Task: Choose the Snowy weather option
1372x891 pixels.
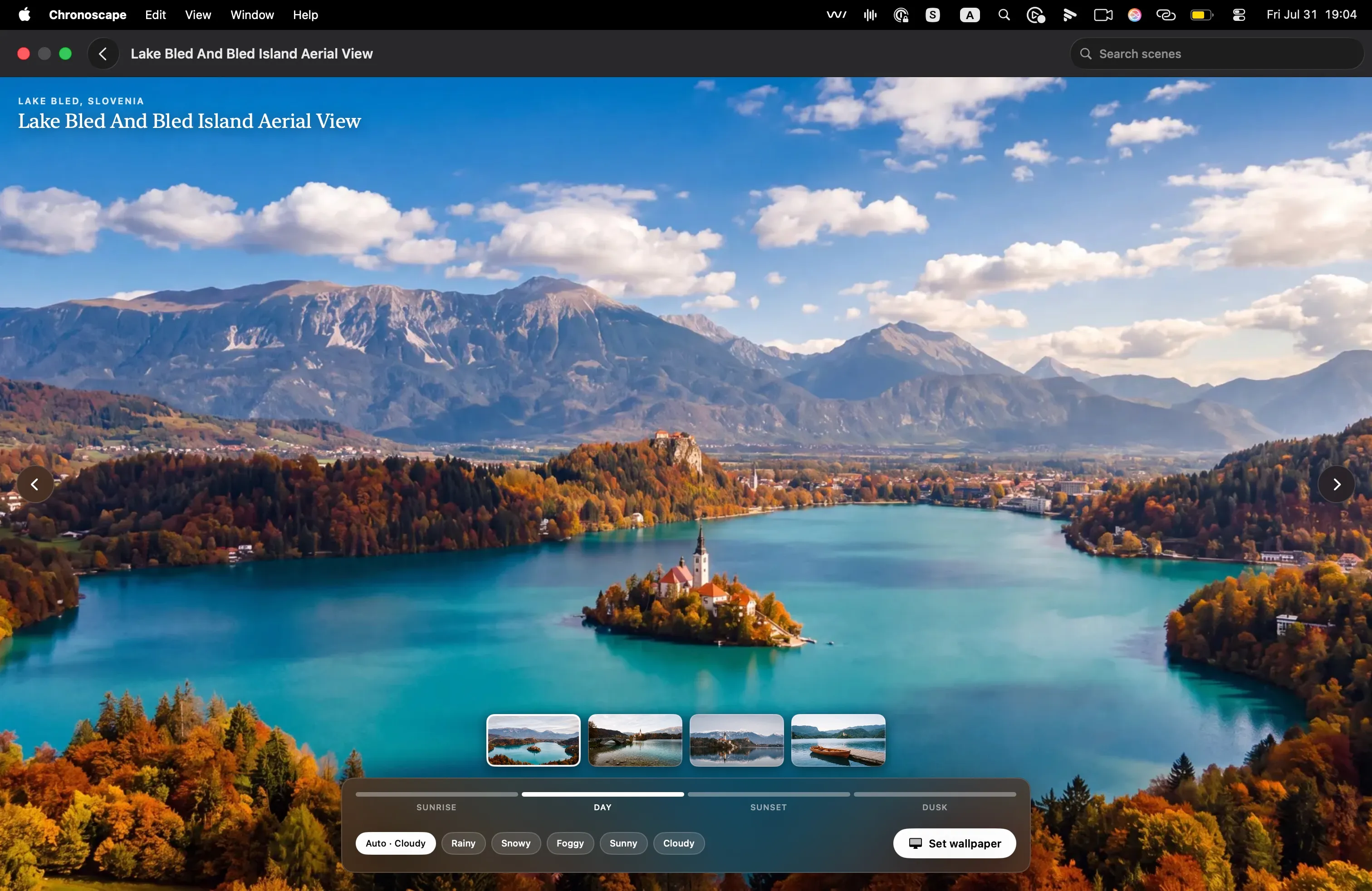Action: click(x=515, y=842)
